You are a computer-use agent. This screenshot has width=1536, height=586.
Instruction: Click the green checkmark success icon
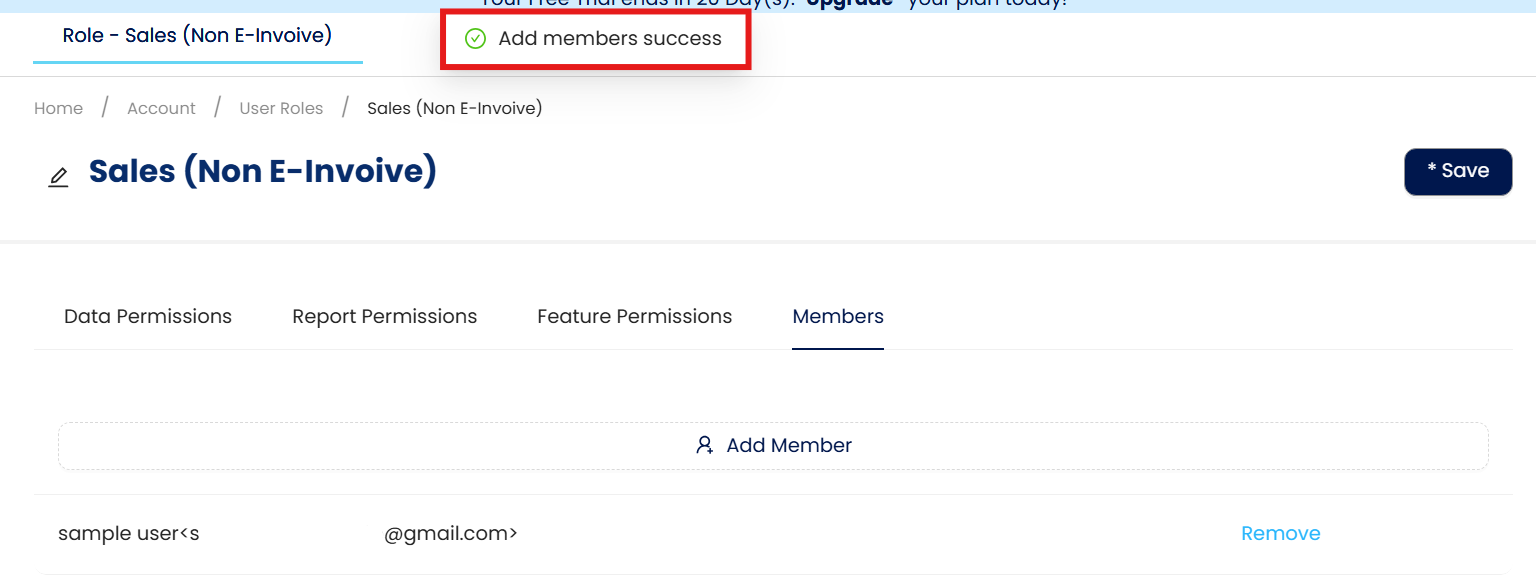coord(476,39)
